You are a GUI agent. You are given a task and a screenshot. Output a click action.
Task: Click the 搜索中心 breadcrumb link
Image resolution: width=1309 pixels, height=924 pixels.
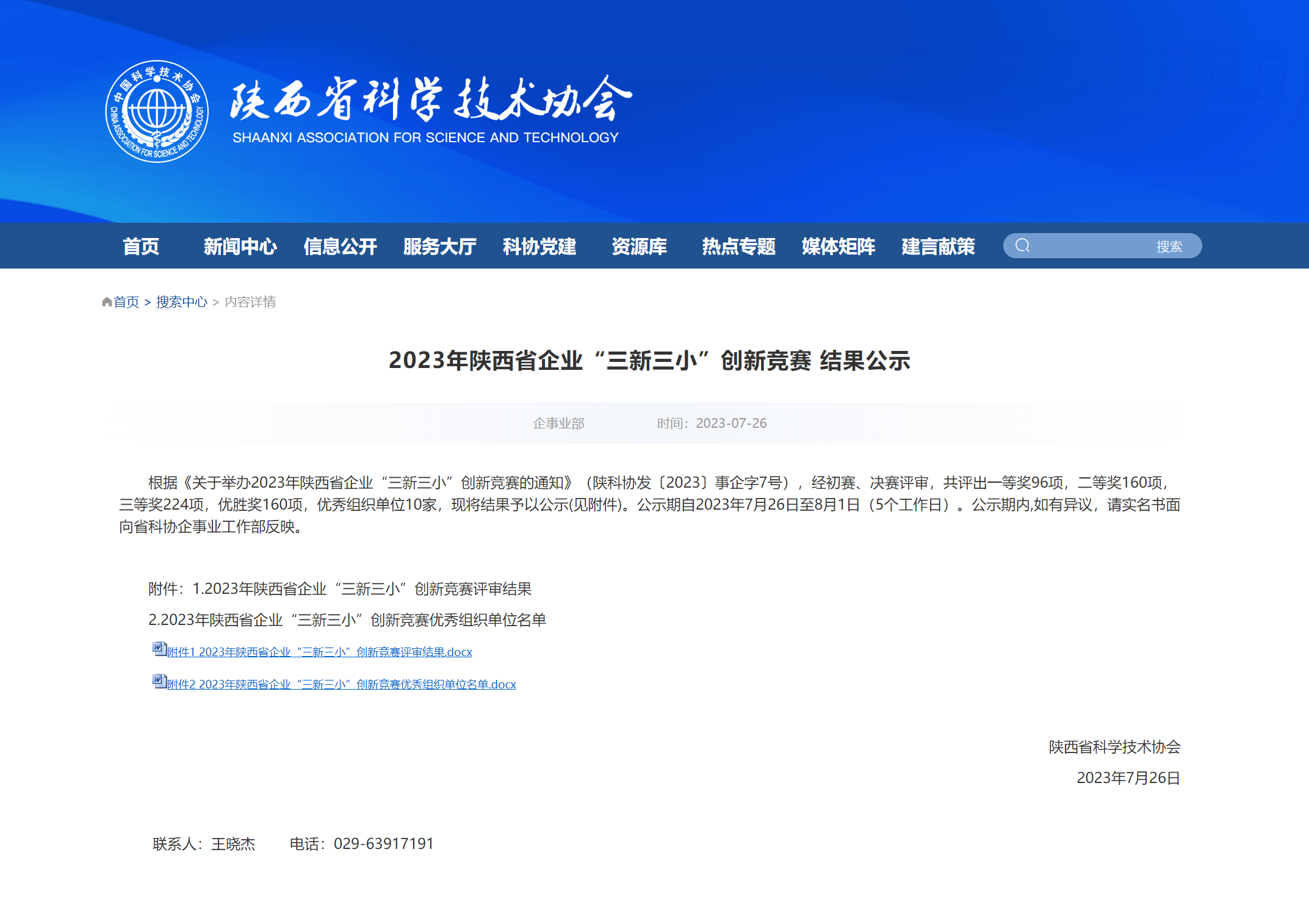tap(181, 301)
